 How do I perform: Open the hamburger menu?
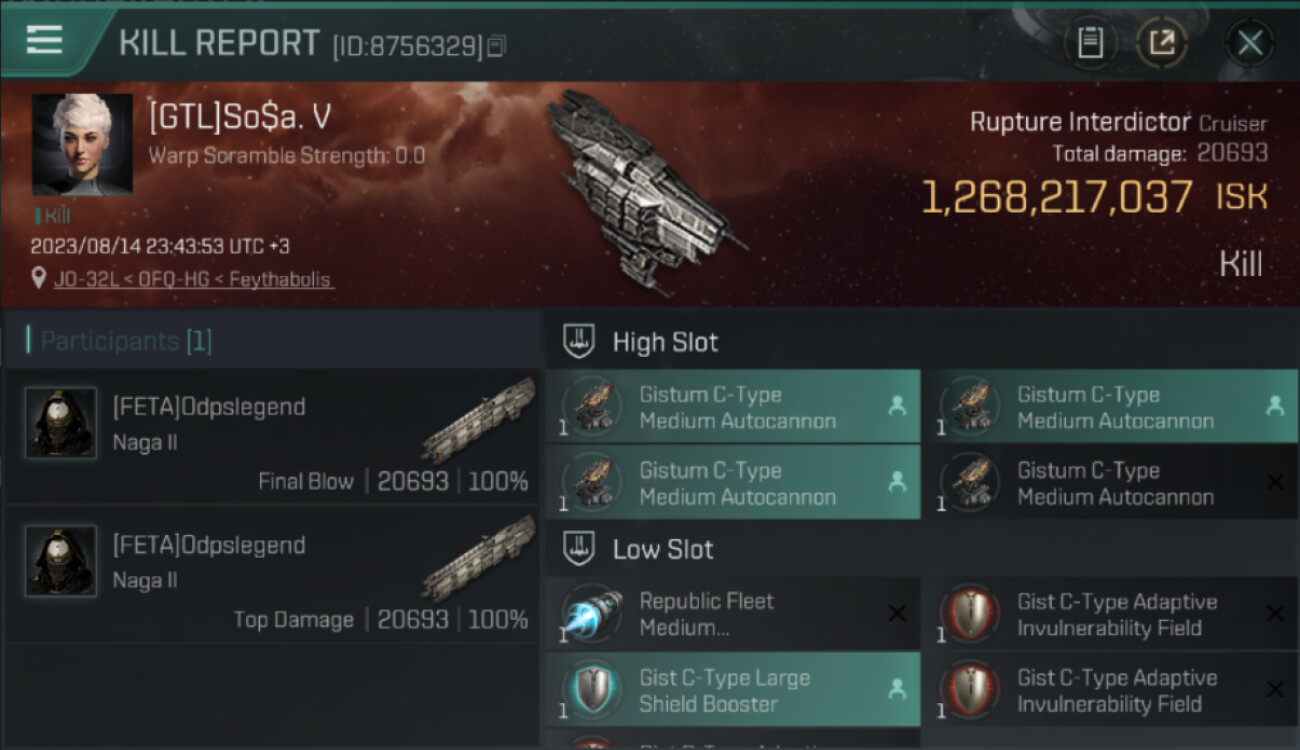coord(44,40)
